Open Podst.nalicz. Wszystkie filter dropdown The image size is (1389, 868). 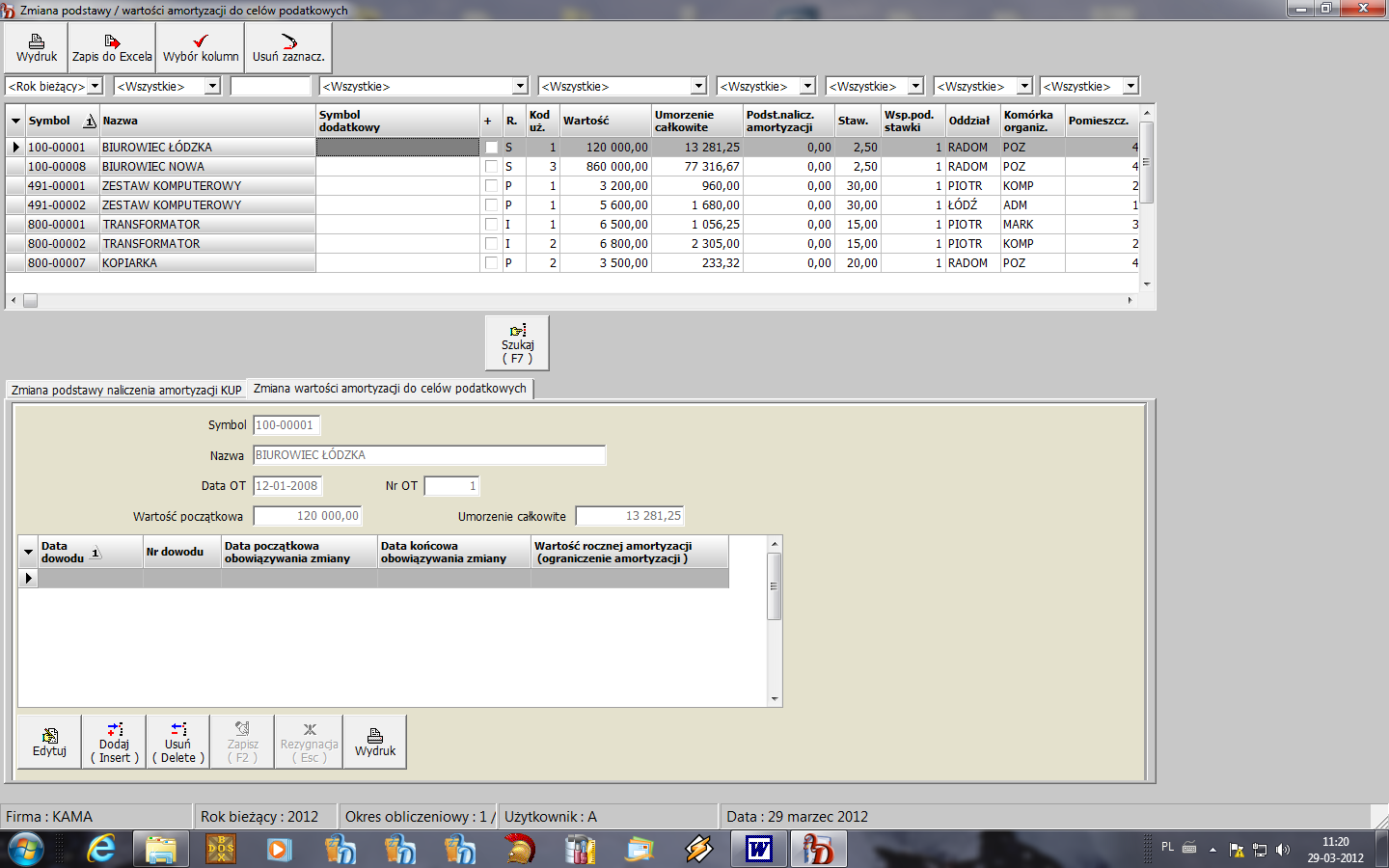pos(808,87)
